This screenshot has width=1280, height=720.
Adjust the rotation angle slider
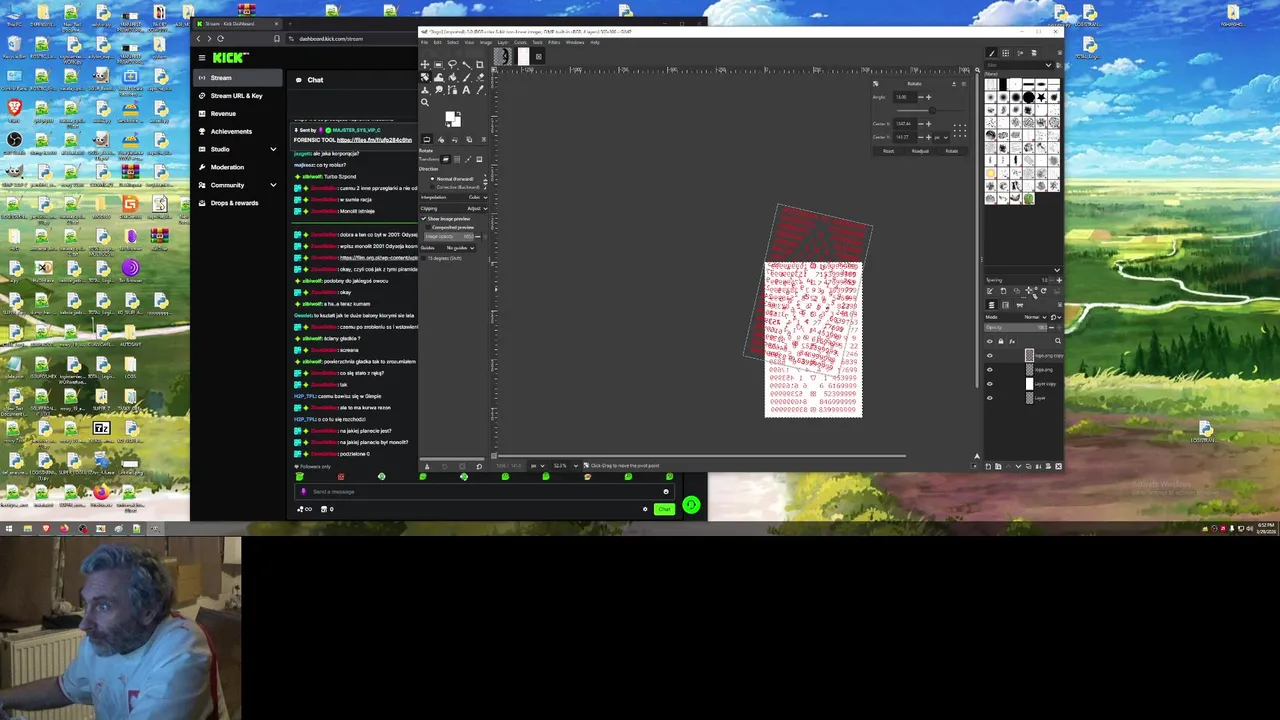click(x=932, y=110)
